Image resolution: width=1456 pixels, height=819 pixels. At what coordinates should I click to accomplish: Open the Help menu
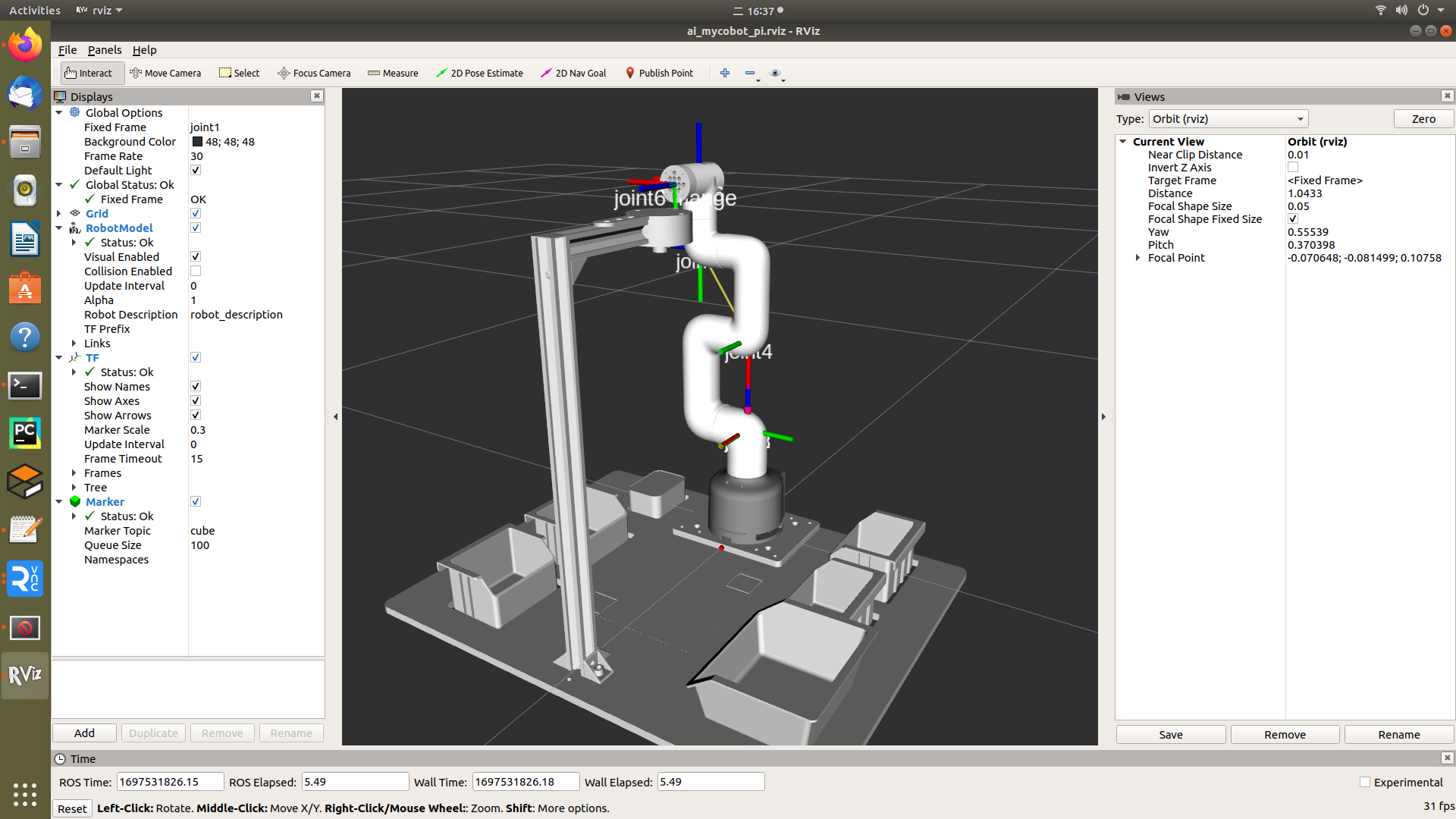click(143, 49)
